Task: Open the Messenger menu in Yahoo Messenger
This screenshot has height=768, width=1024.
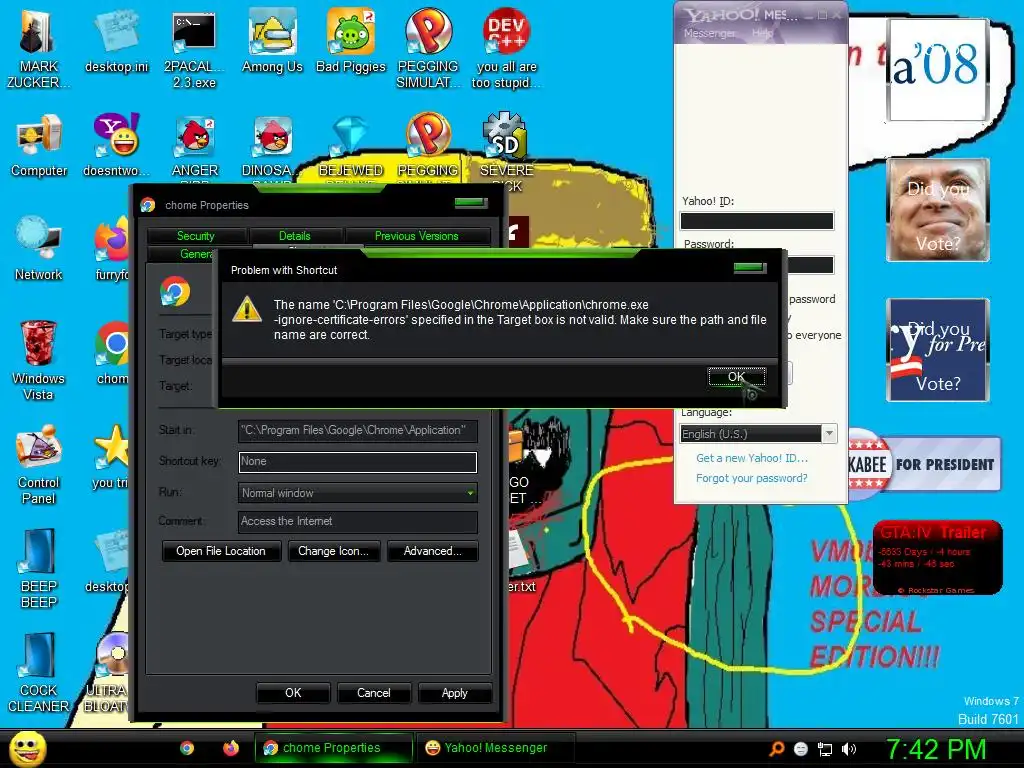Action: 709,33
